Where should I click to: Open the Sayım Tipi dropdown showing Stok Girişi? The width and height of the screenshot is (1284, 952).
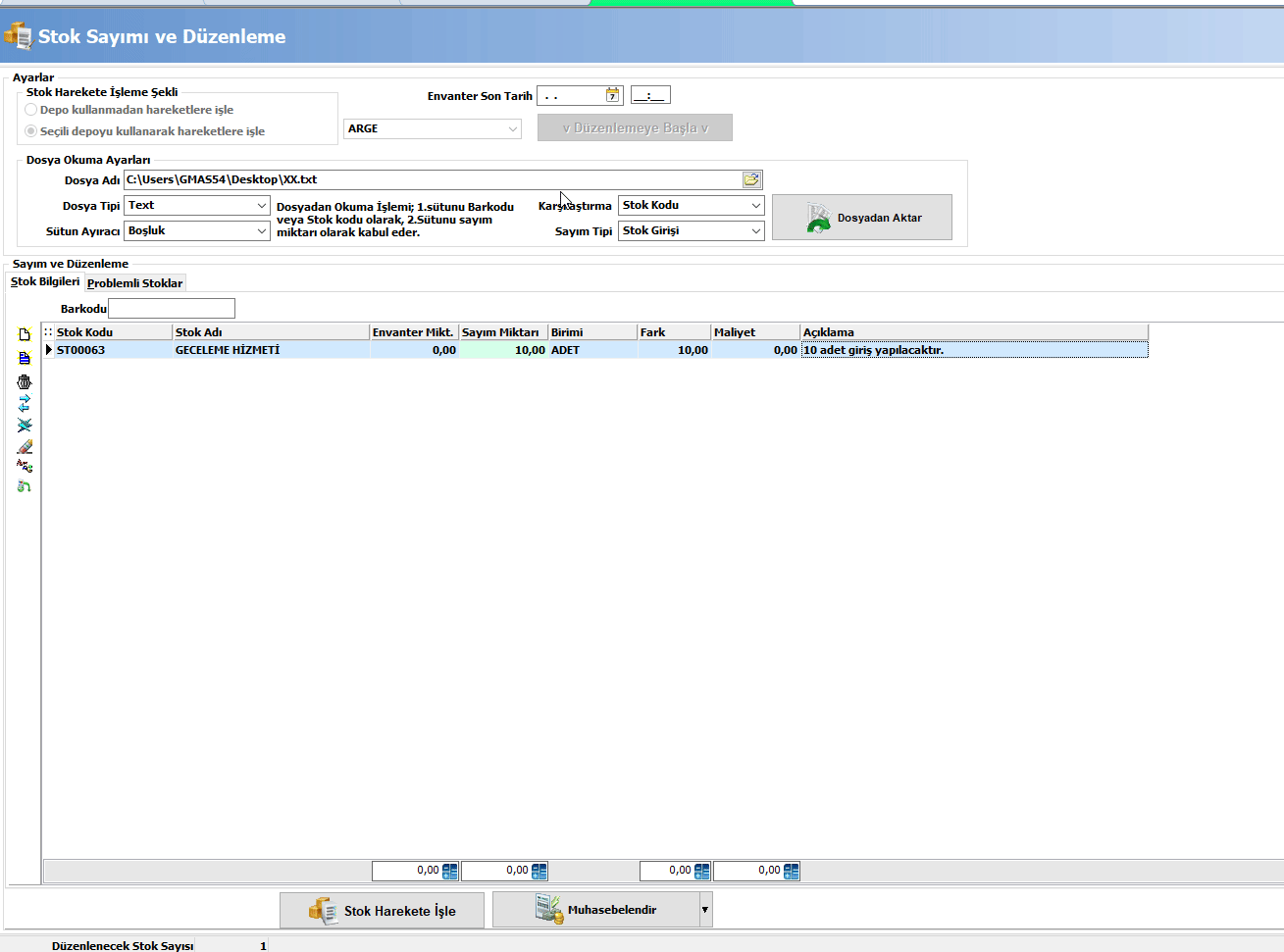(756, 230)
